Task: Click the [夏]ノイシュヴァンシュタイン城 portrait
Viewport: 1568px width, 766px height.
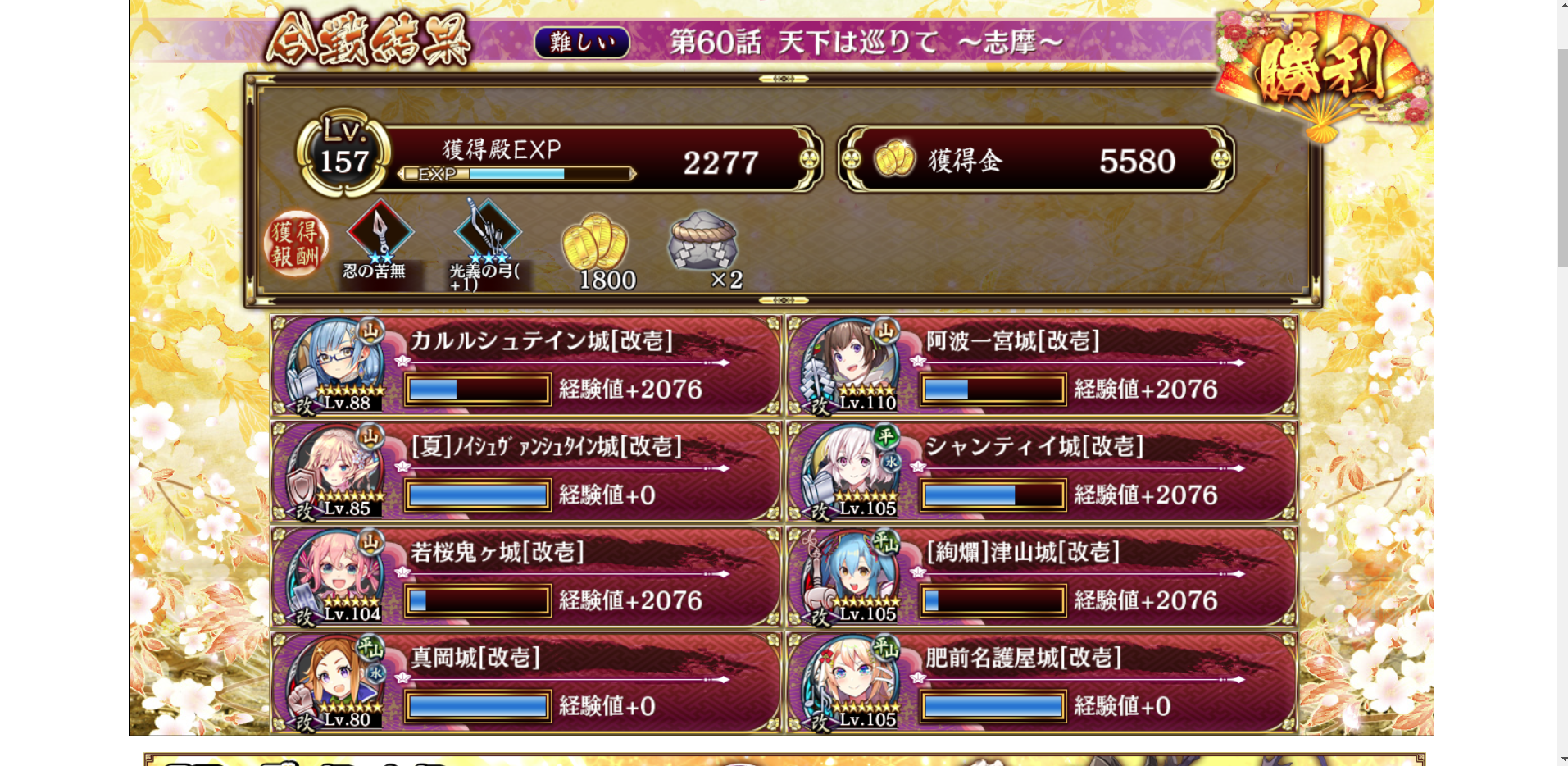Action: 337,471
